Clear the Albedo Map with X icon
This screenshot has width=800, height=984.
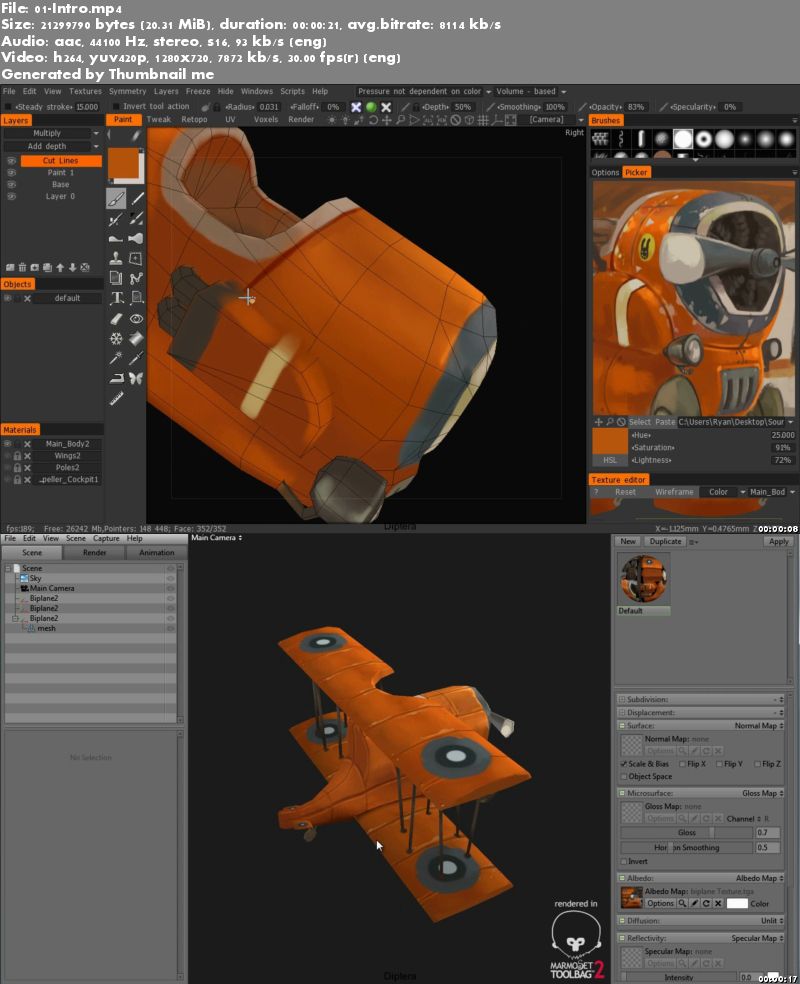click(718, 903)
